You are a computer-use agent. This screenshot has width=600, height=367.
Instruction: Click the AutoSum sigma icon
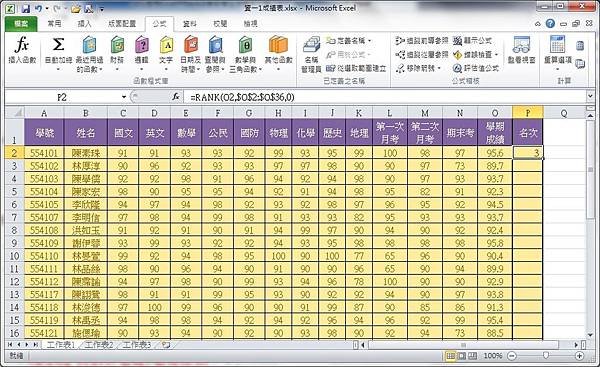tap(58, 45)
